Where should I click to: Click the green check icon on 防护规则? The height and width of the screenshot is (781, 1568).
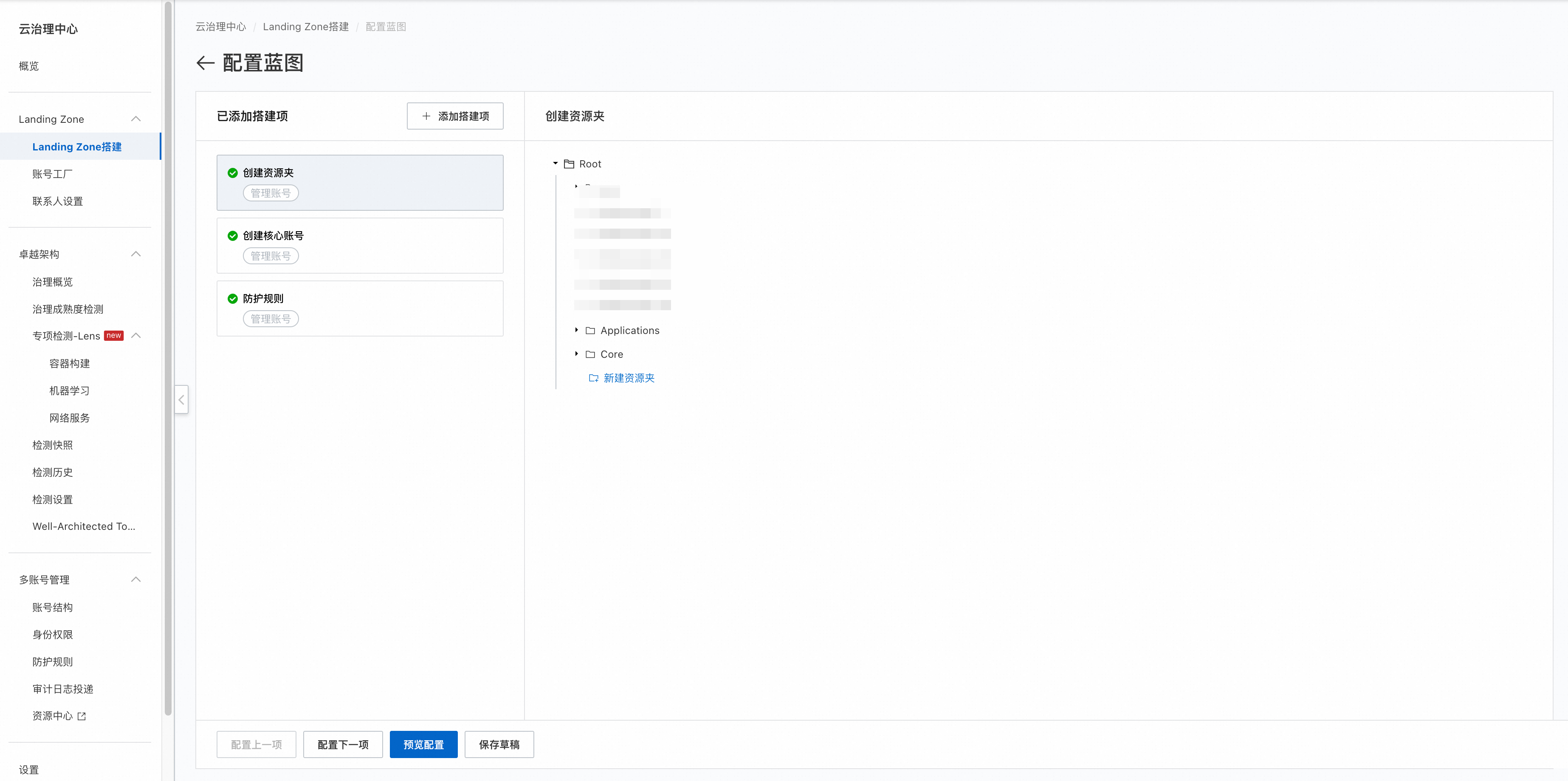coord(232,299)
